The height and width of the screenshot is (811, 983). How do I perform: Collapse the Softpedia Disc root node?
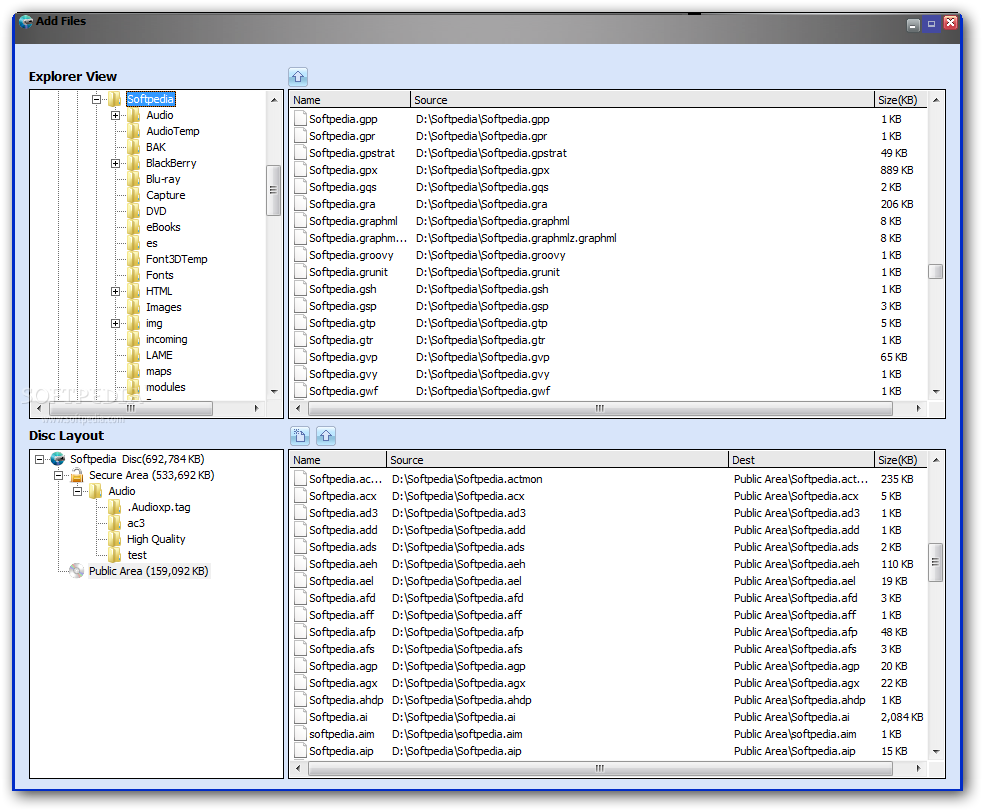[39, 459]
